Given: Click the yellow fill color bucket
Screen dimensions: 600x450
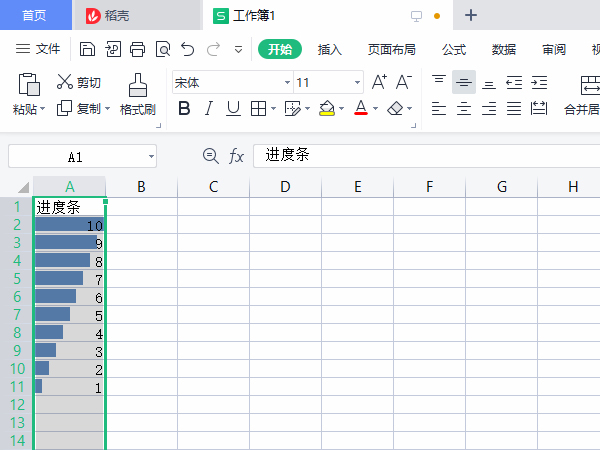Looking at the screenshot, I should (x=326, y=108).
